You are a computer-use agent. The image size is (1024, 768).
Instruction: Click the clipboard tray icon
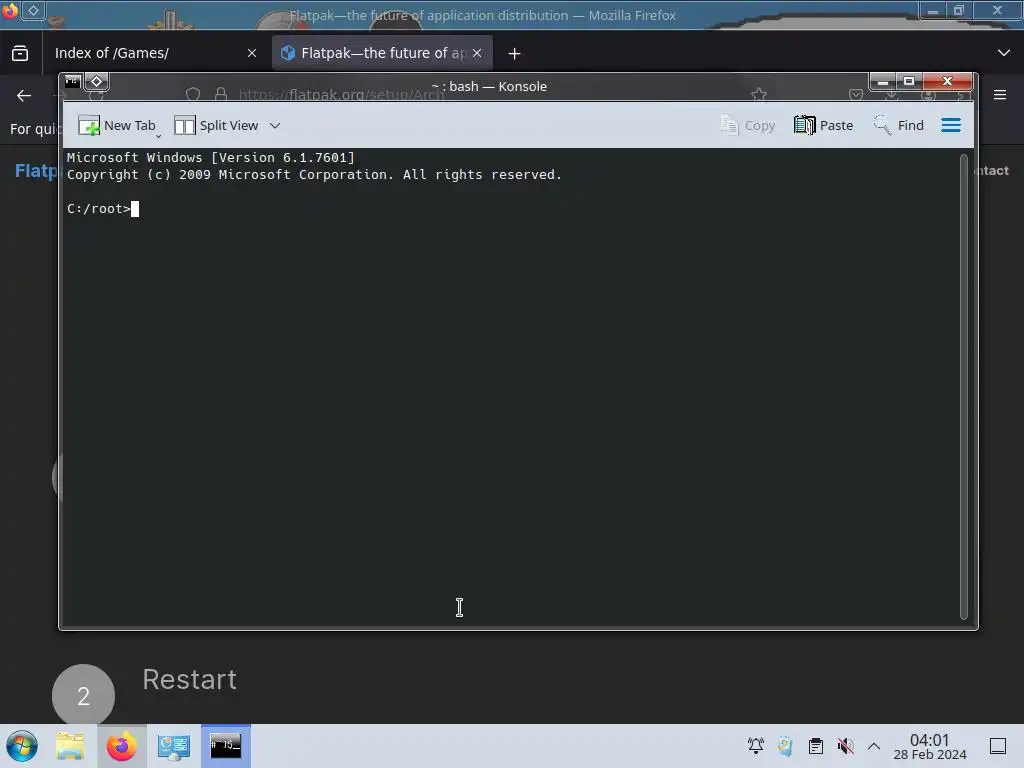coord(816,746)
